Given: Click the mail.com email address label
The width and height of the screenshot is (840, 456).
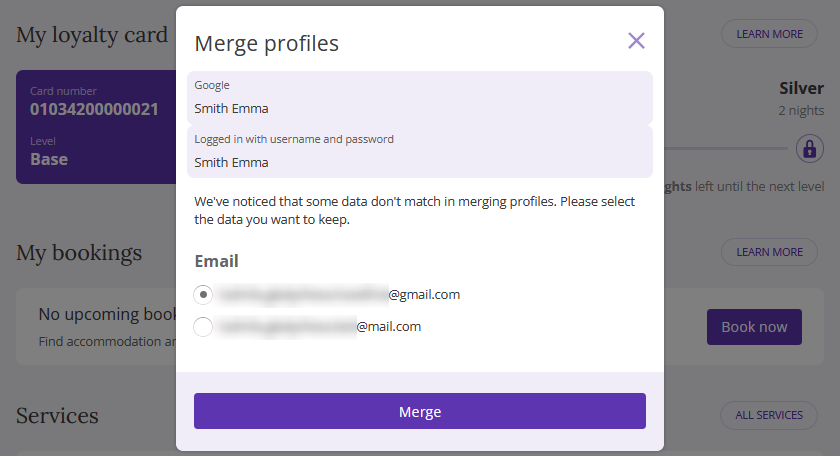Looking at the screenshot, I should click(320, 326).
